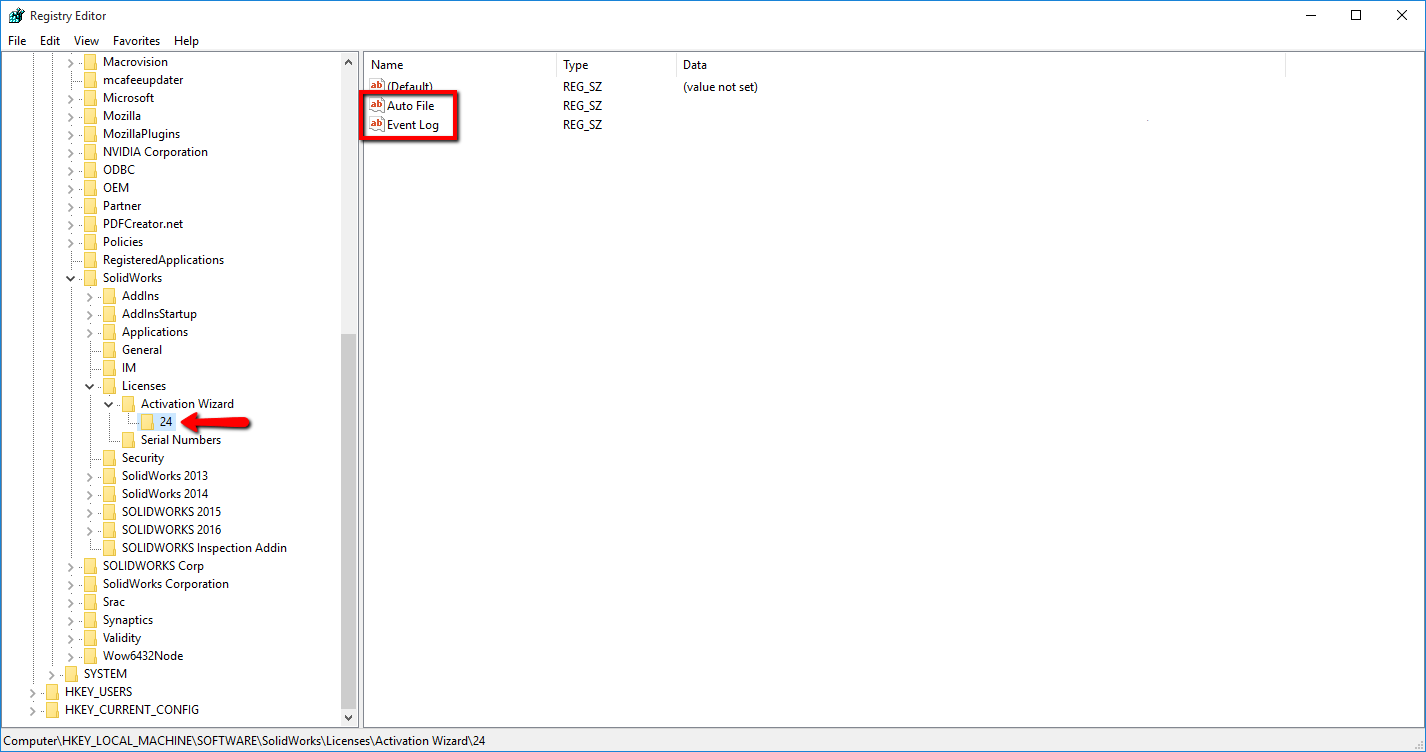The width and height of the screenshot is (1426, 752).
Task: Click the Event Log string value icon
Action: (x=377, y=124)
